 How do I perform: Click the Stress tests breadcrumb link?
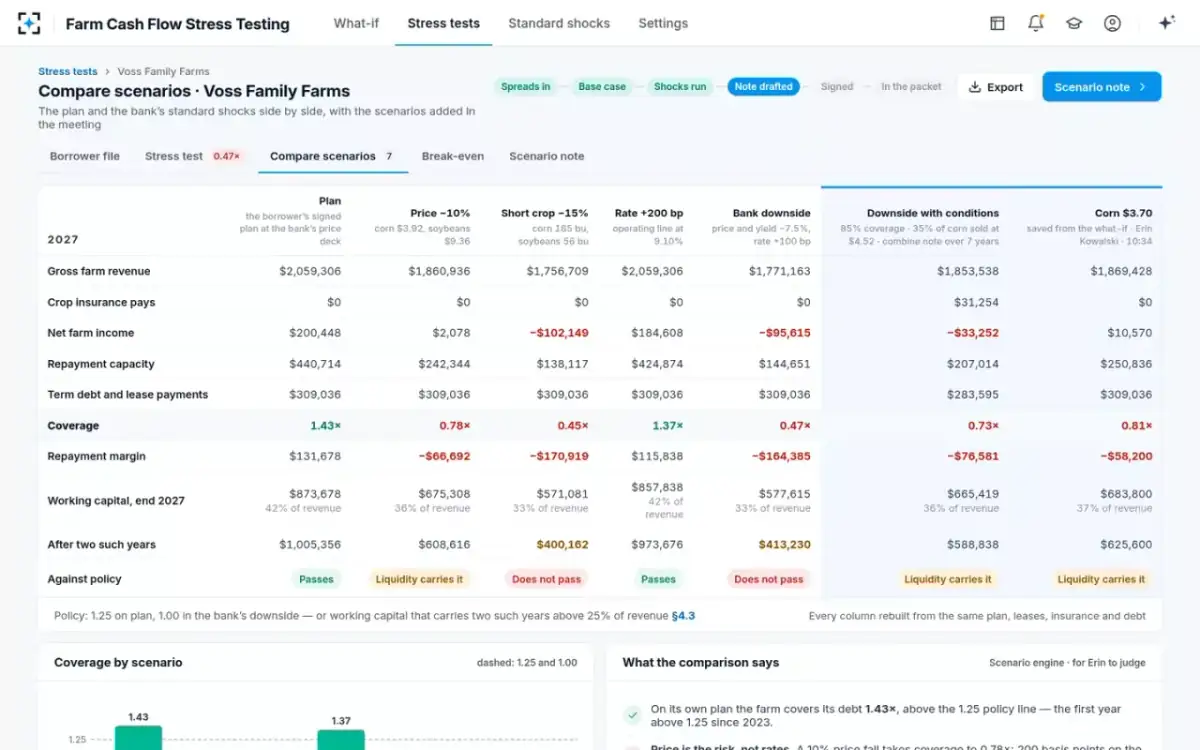click(x=68, y=71)
